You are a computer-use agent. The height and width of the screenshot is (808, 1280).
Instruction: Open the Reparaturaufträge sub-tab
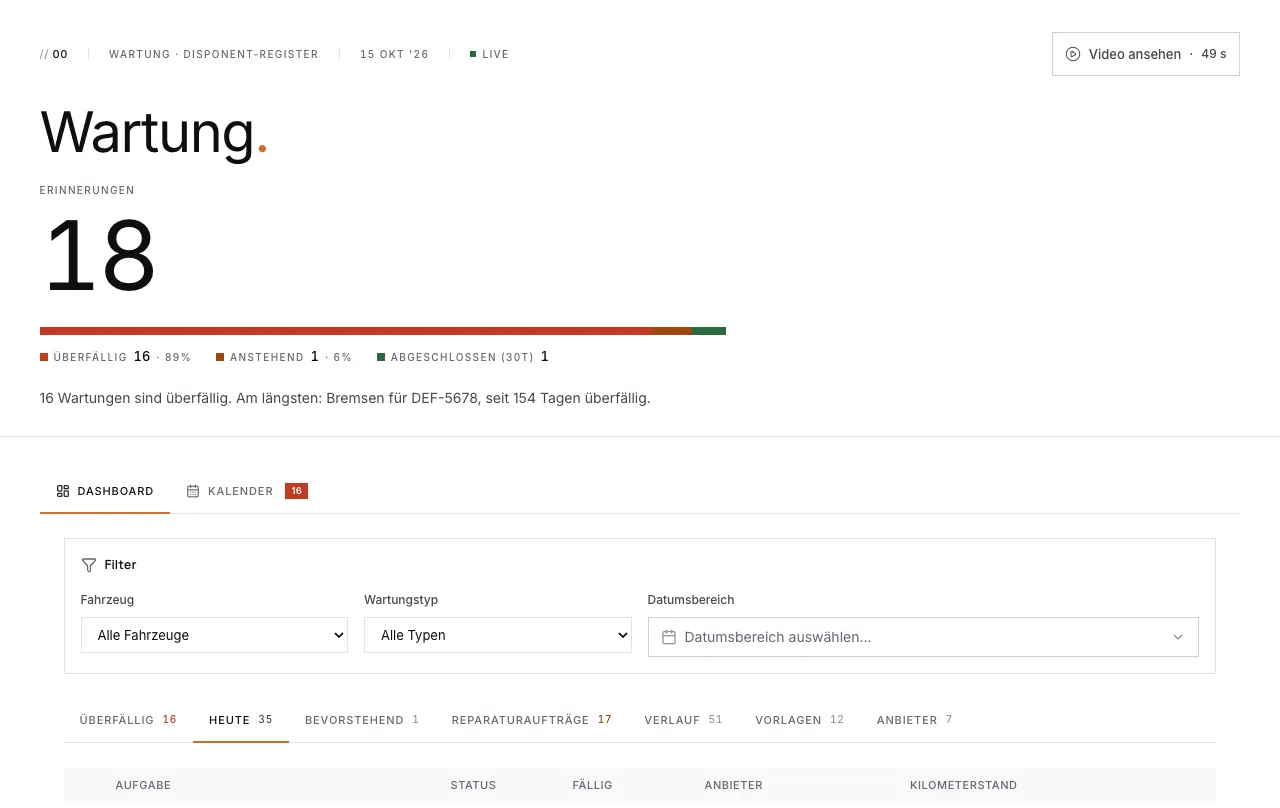pos(532,720)
